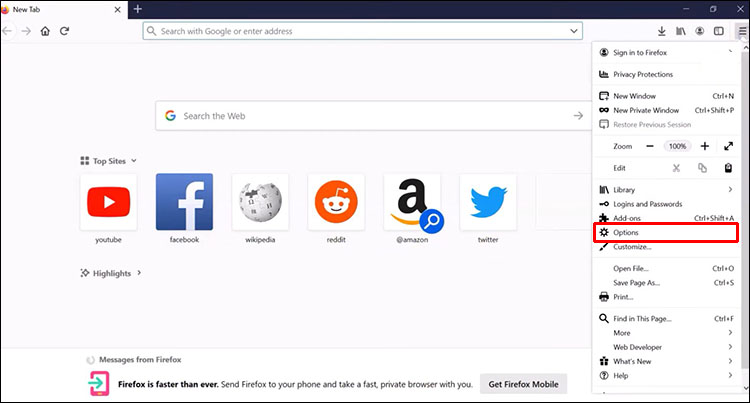Open a new tab with plus button
The height and width of the screenshot is (403, 750).
click(138, 9)
